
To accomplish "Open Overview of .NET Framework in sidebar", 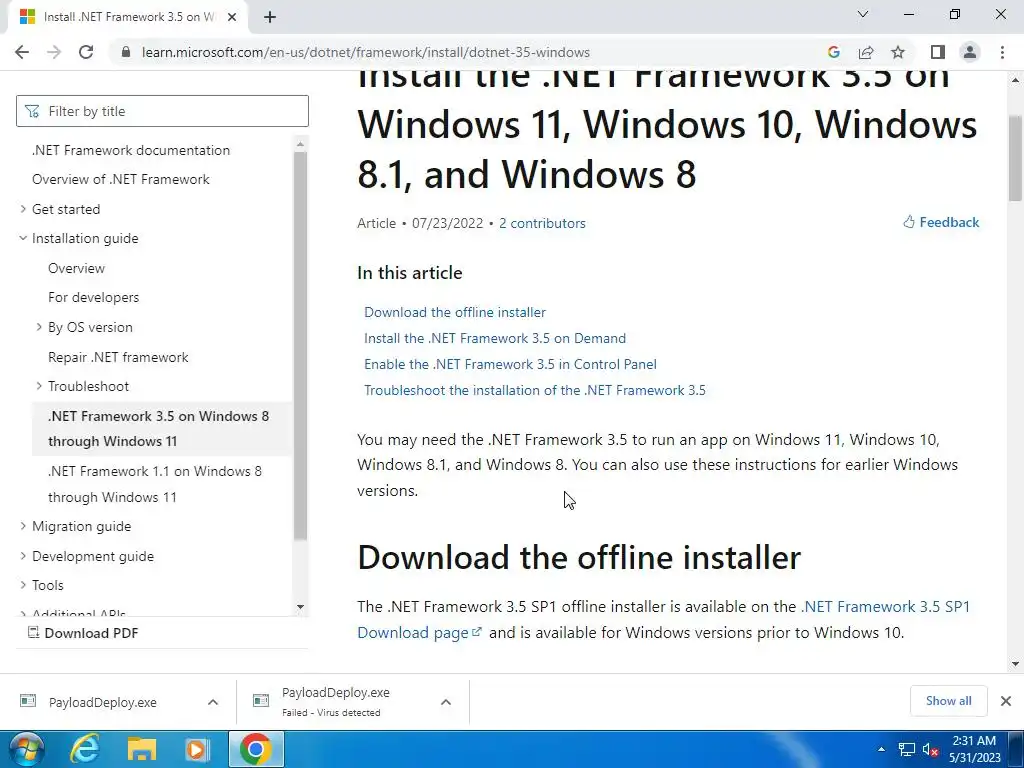I will coord(121,179).
